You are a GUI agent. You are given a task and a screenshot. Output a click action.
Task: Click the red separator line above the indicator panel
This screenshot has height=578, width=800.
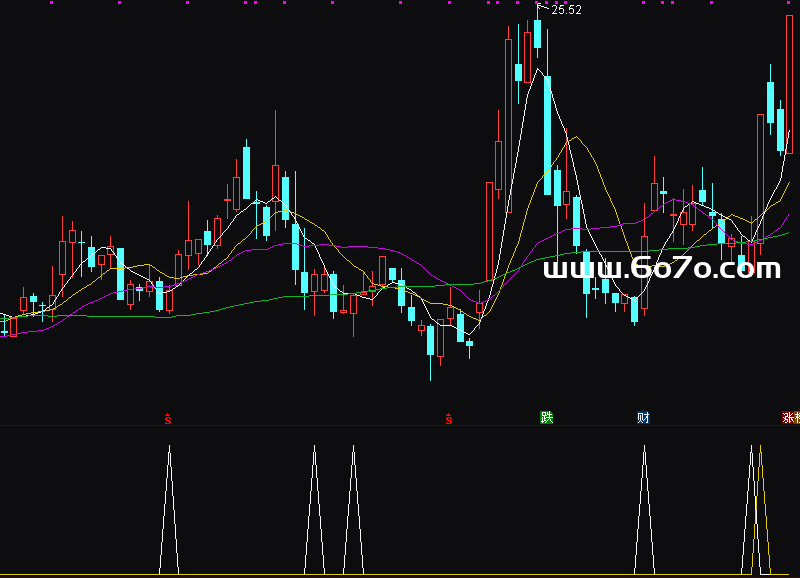pyautogui.click(x=400, y=427)
